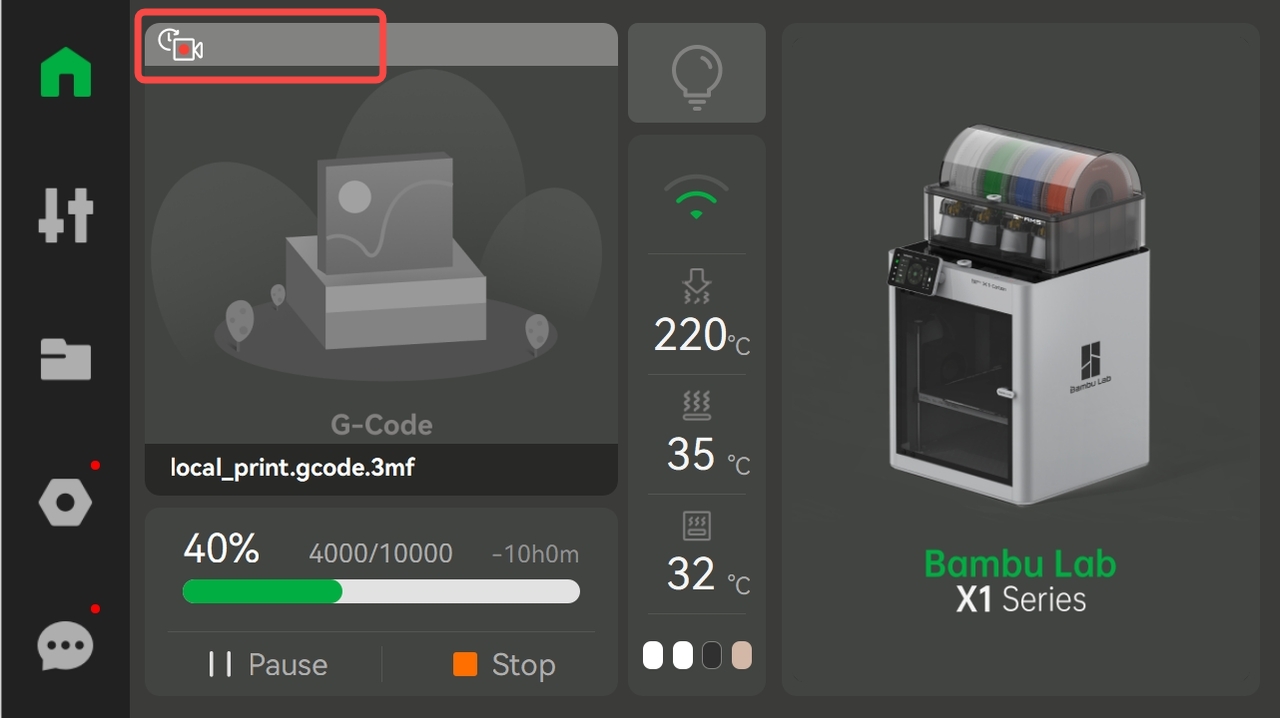Open the Messages speech-bubble tab
Screen dimensions: 1280x718
tap(66, 646)
